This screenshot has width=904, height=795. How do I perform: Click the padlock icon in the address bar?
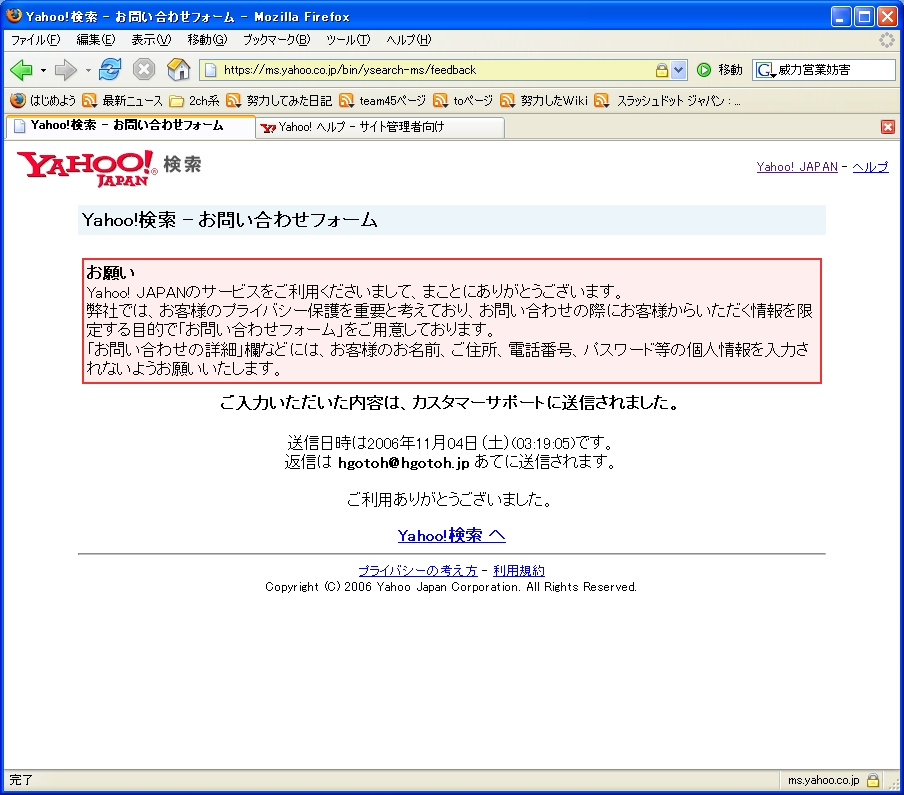[x=662, y=70]
